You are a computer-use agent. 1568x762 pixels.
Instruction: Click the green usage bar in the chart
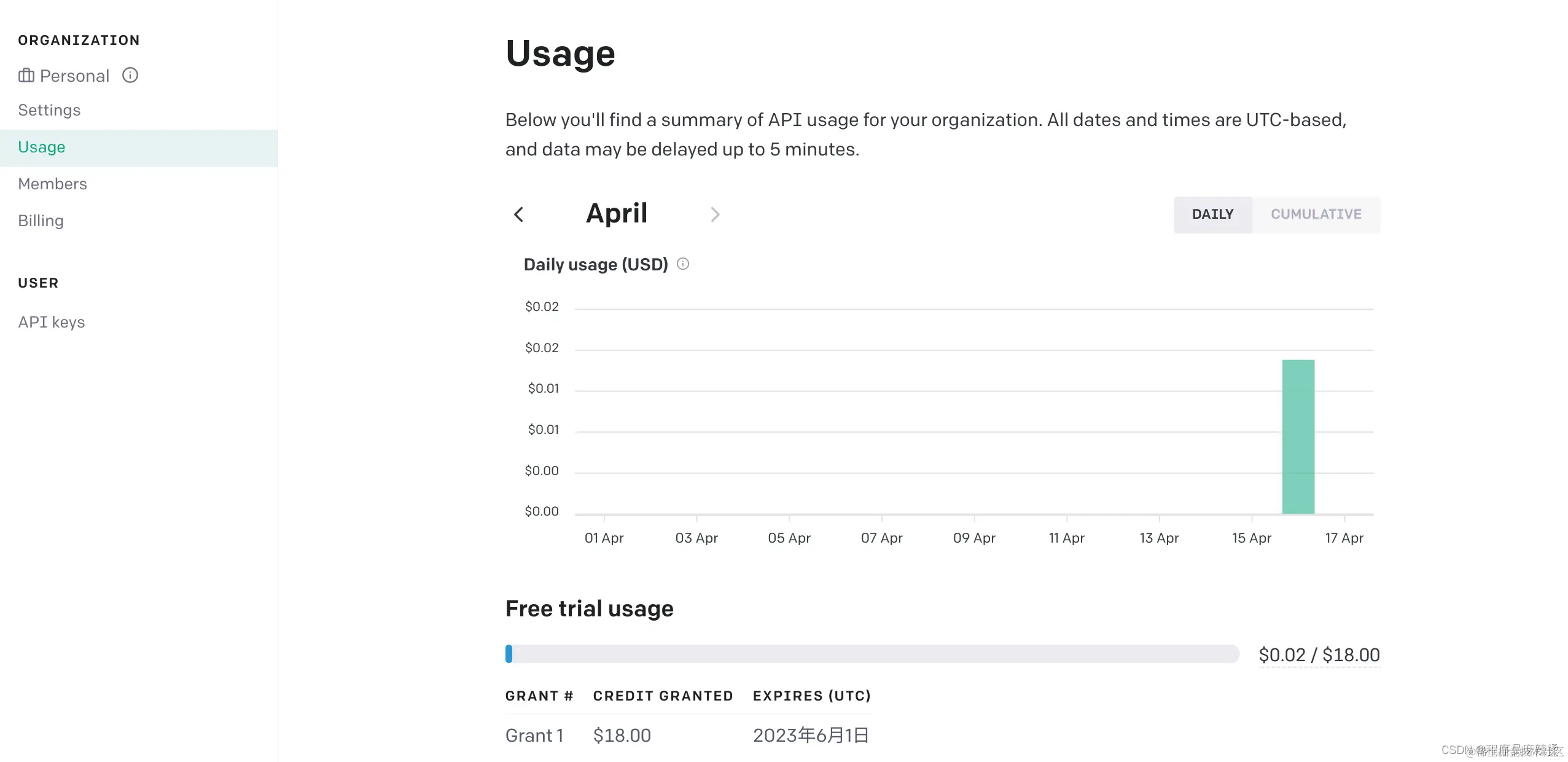tap(1298, 436)
